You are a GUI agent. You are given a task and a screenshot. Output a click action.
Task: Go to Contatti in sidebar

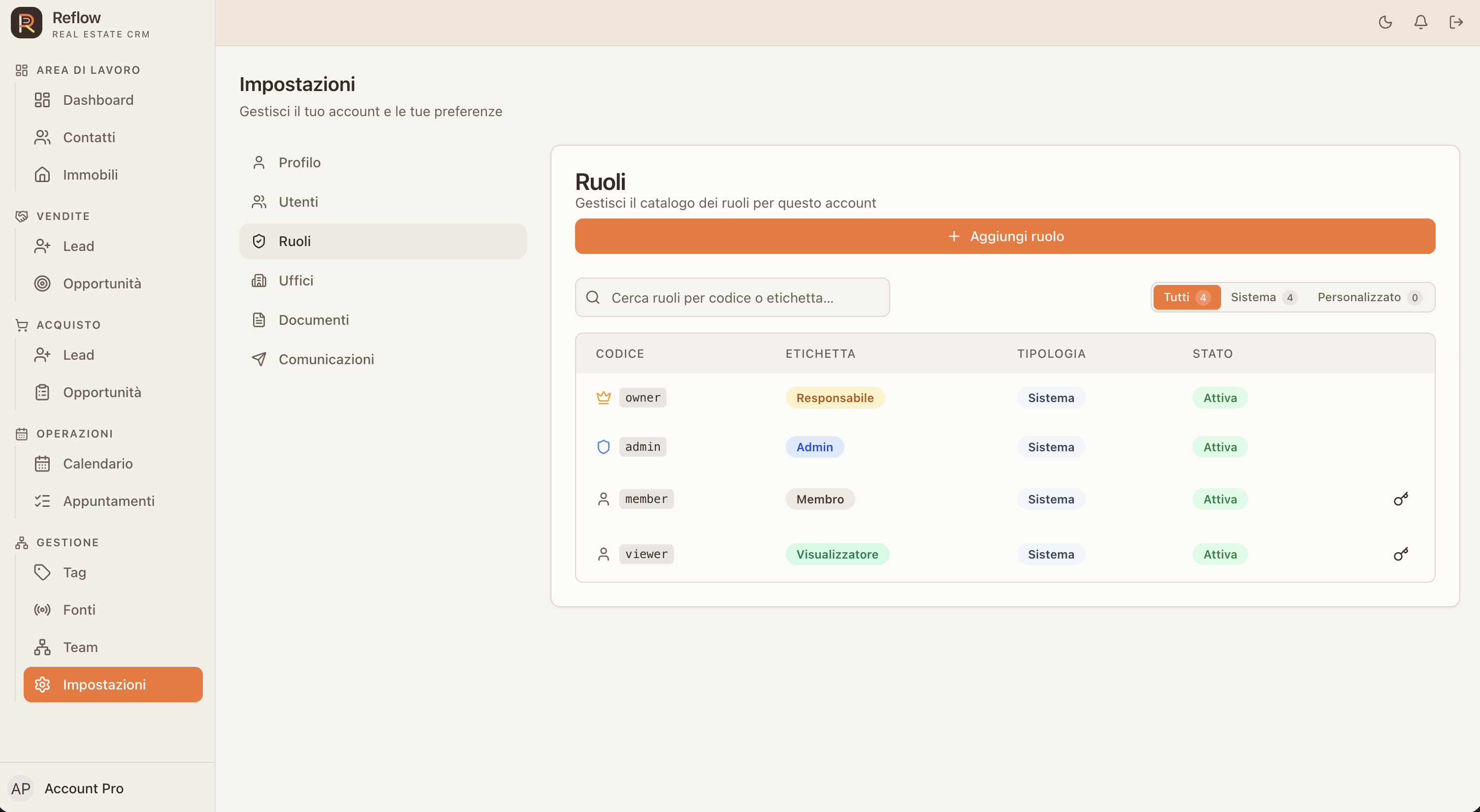coord(113,137)
